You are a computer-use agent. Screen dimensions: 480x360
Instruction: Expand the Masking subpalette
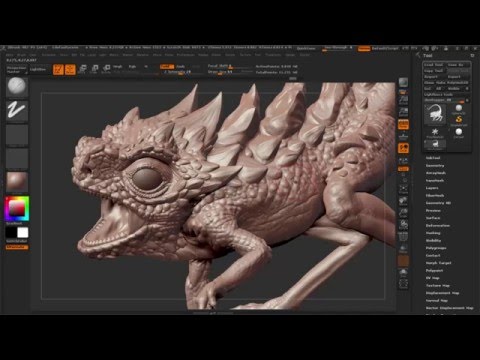pos(433,233)
